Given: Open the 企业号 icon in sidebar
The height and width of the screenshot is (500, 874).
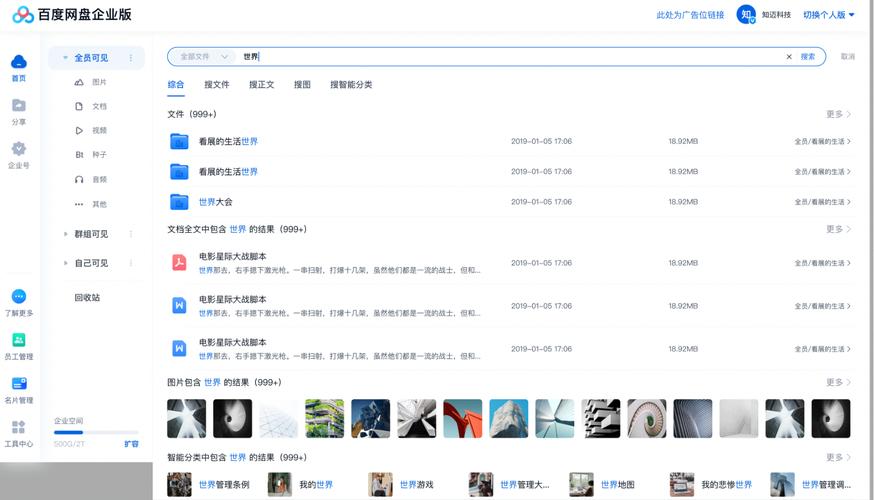Looking at the screenshot, I should (19, 148).
